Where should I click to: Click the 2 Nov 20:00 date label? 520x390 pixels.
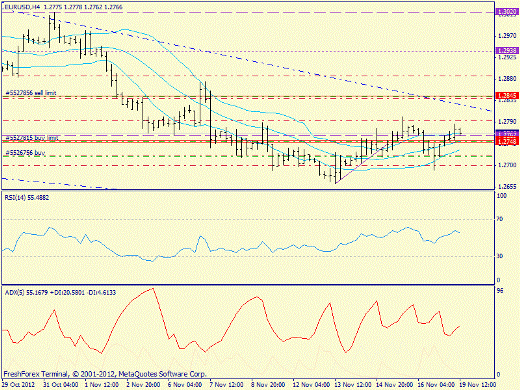coord(143,384)
